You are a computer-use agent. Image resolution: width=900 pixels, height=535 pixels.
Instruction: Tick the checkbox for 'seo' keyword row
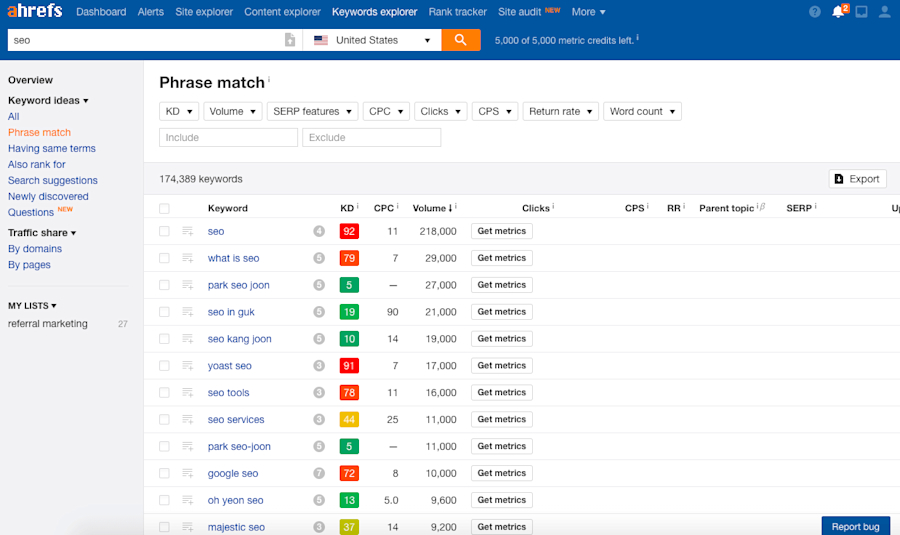tap(164, 231)
